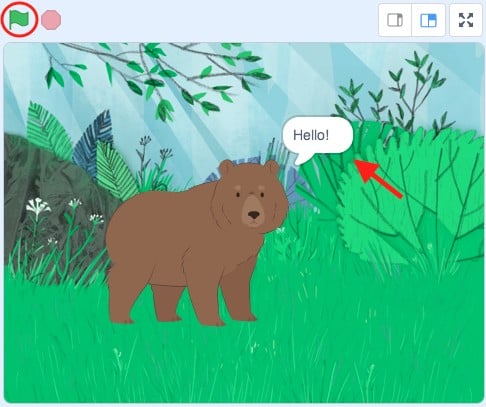Click the green flag to start the project
Viewport: 486px width, 407px height.
tap(19, 19)
